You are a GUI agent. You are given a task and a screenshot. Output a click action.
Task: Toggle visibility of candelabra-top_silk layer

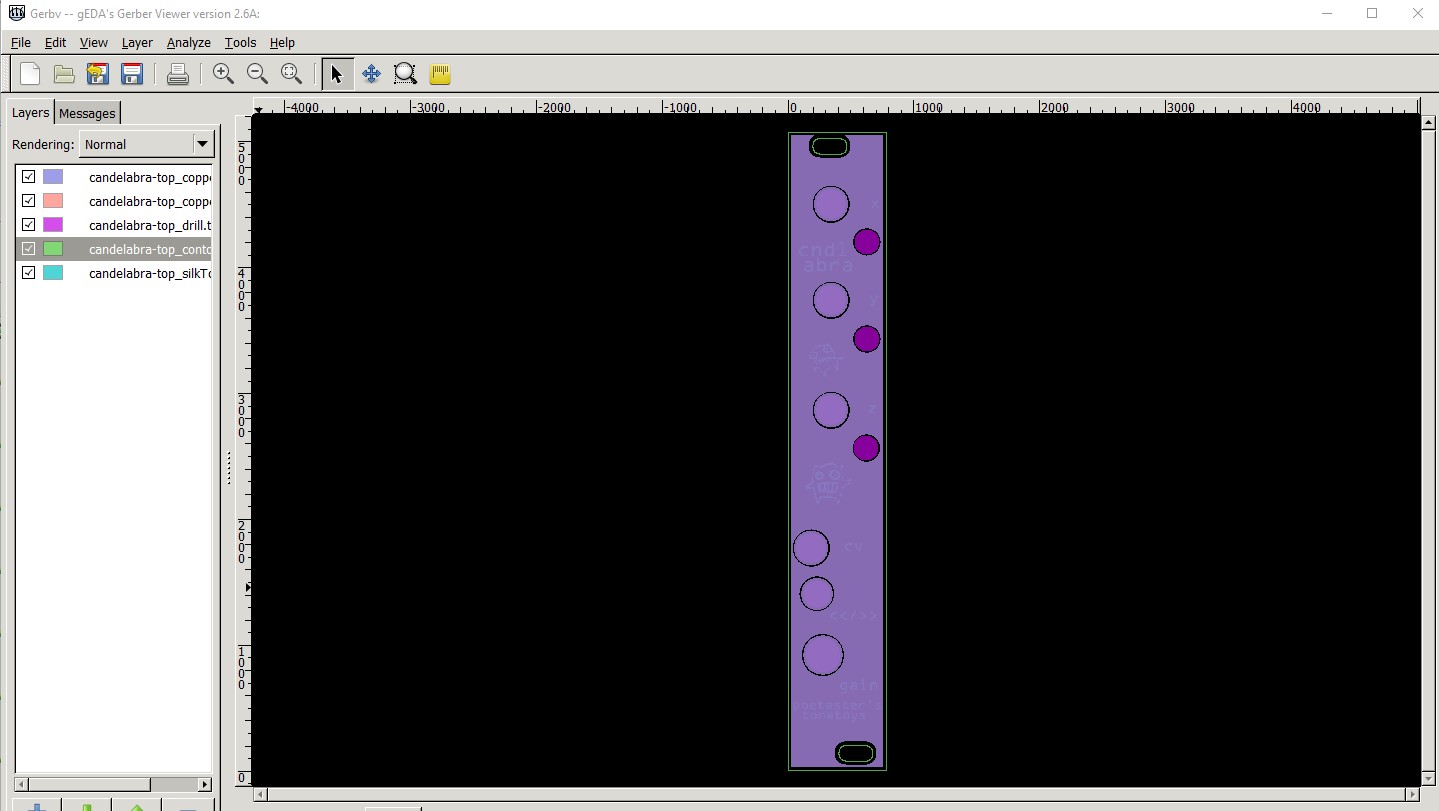29,273
